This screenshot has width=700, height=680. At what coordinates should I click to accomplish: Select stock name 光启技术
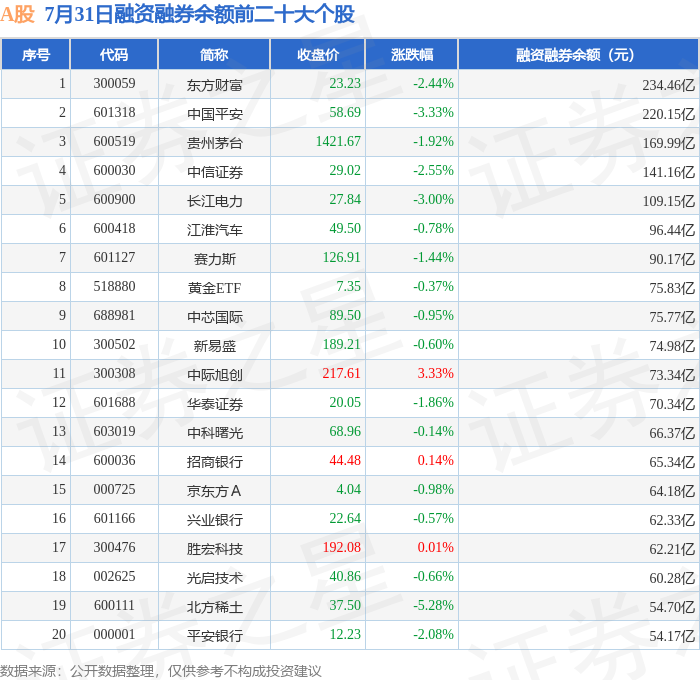pos(215,578)
